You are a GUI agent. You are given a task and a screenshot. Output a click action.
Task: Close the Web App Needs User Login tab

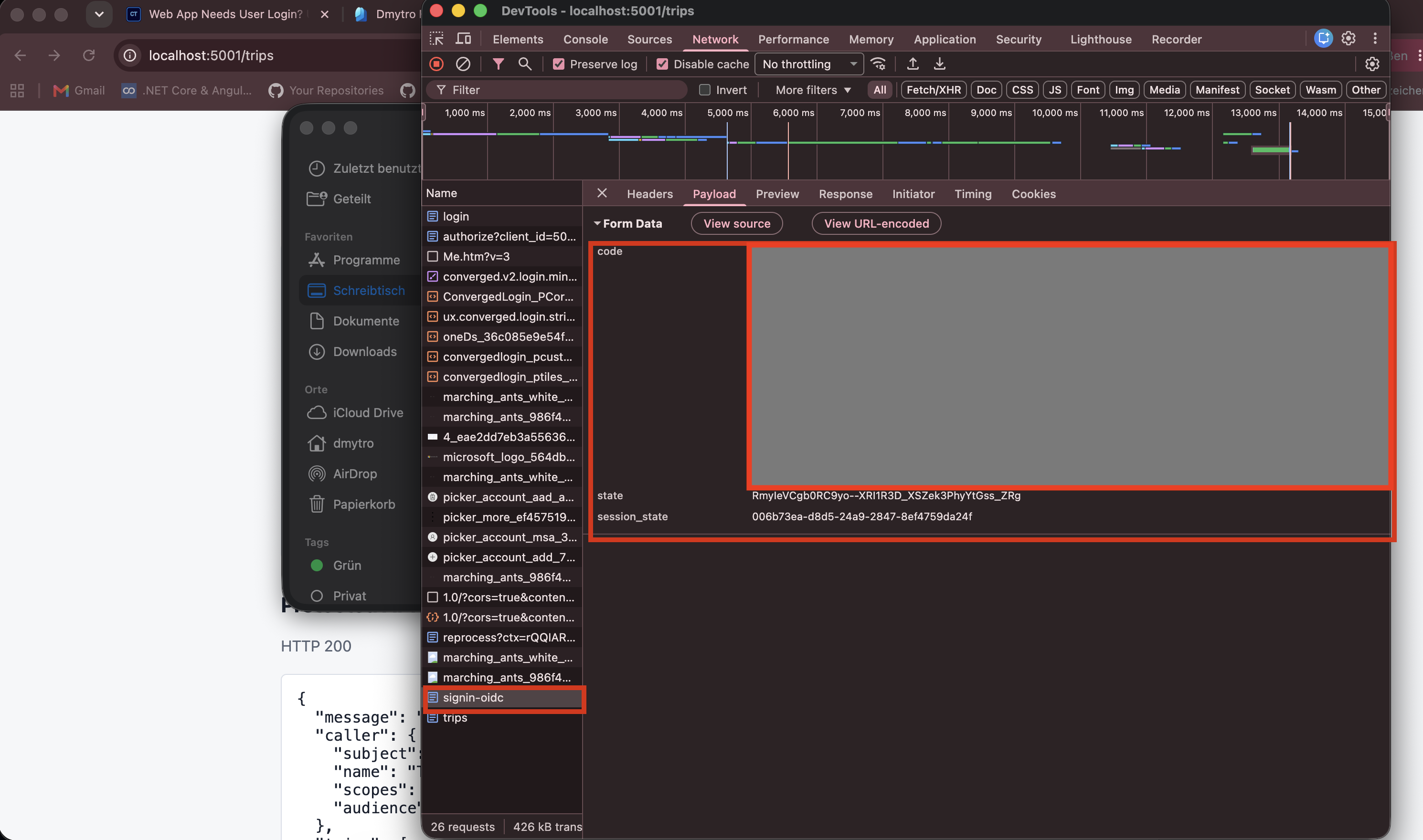[324, 14]
